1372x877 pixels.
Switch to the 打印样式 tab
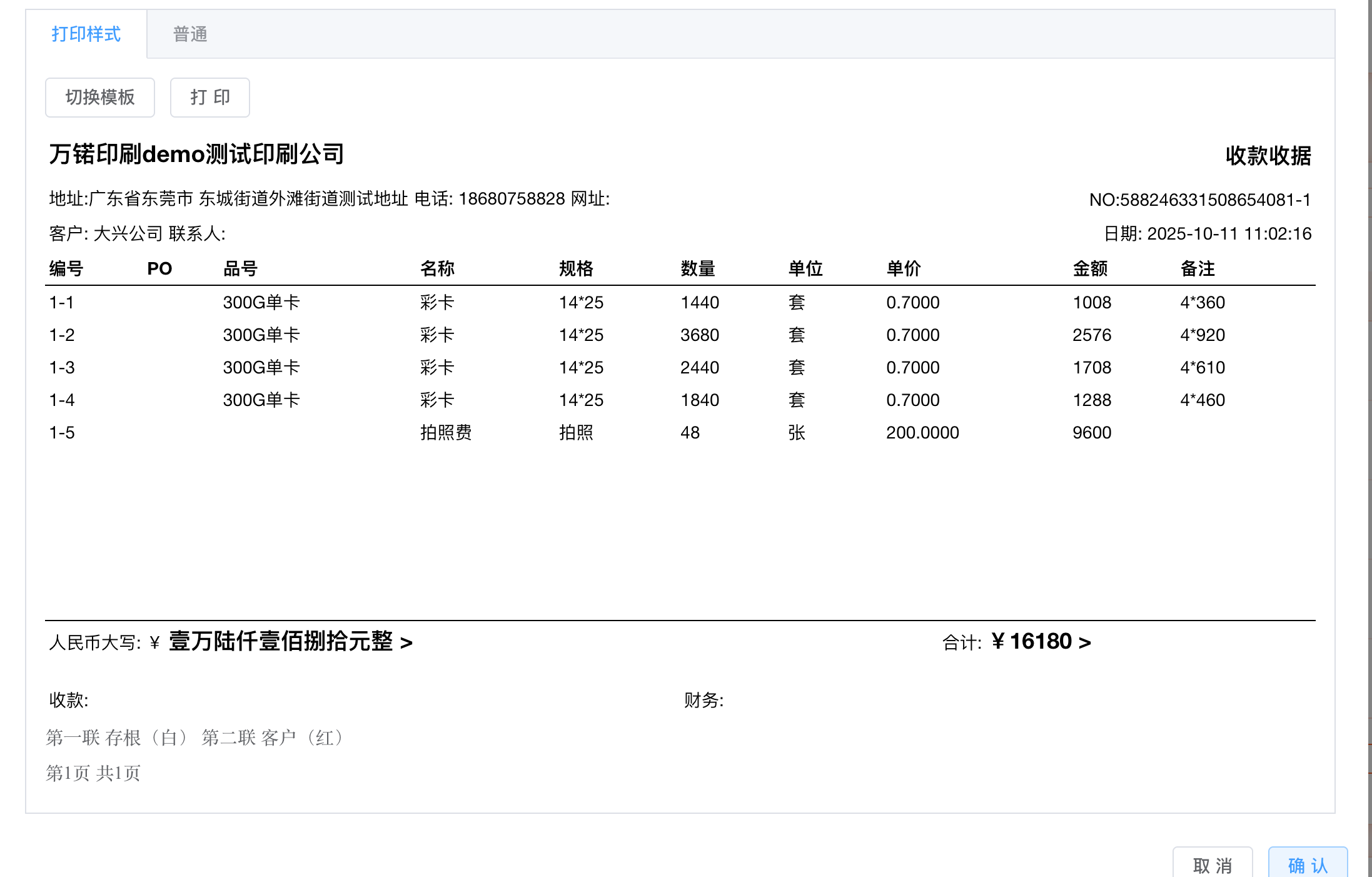86,34
